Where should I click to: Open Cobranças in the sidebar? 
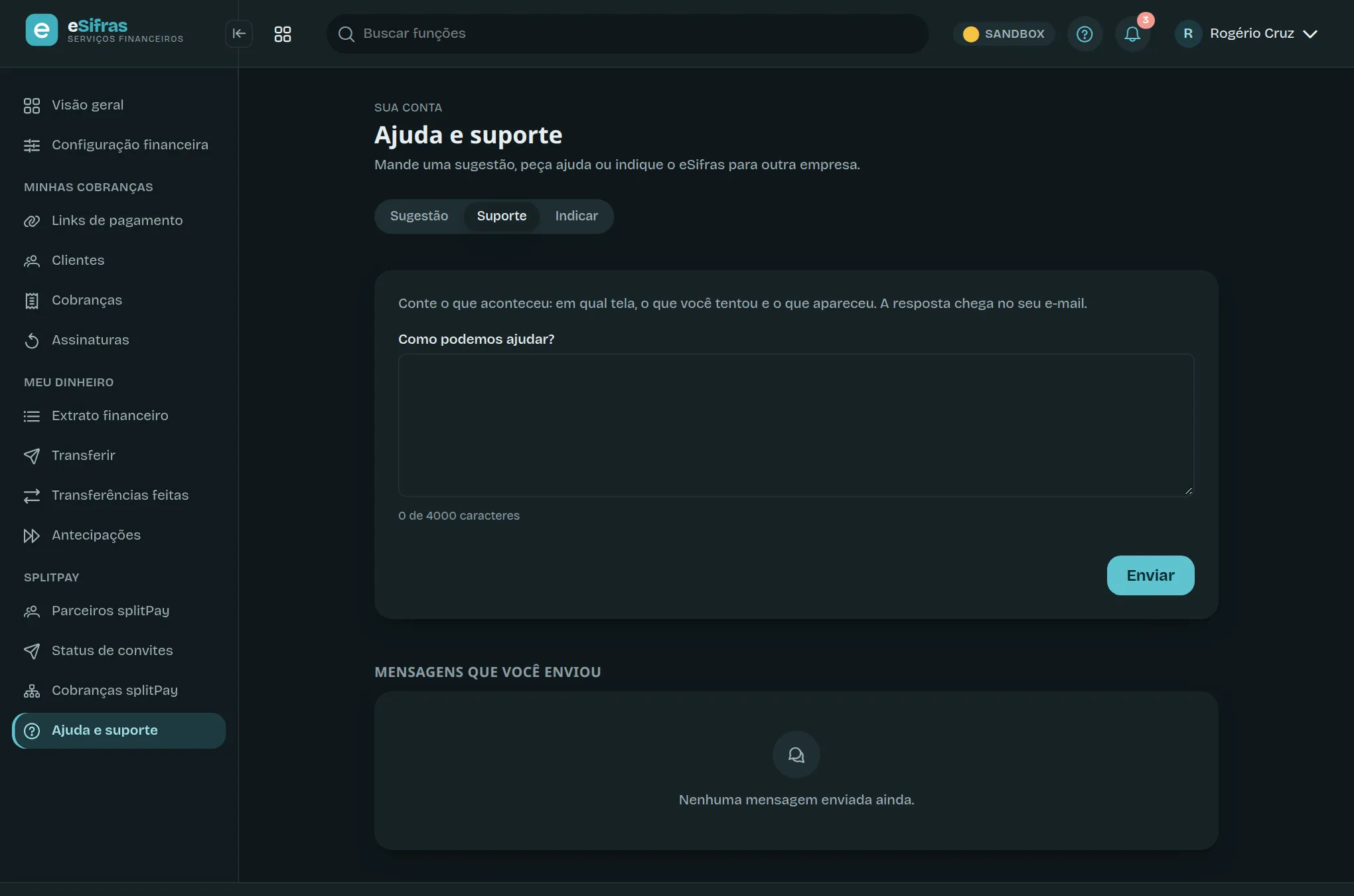pos(119,300)
